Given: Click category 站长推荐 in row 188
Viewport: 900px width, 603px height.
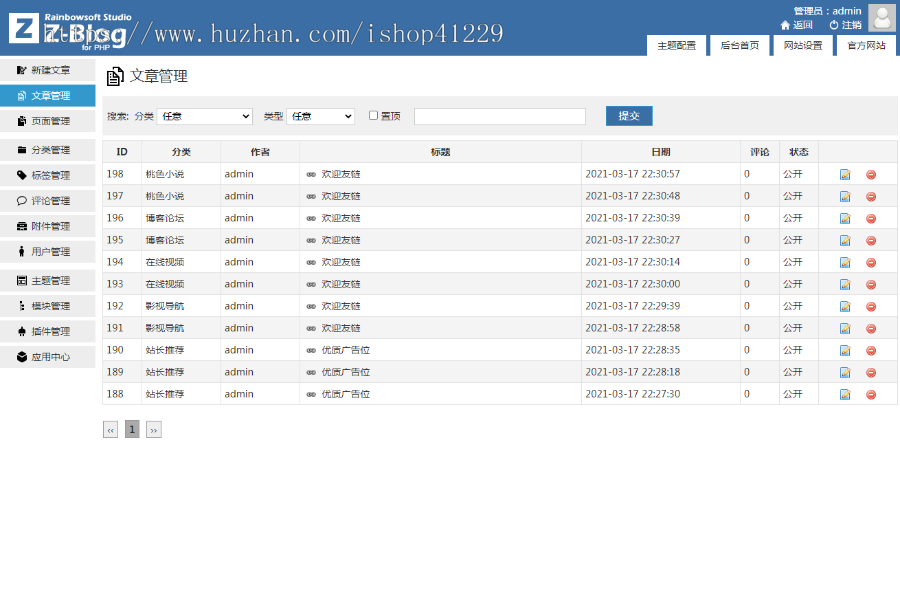Looking at the screenshot, I should click(x=165, y=394).
